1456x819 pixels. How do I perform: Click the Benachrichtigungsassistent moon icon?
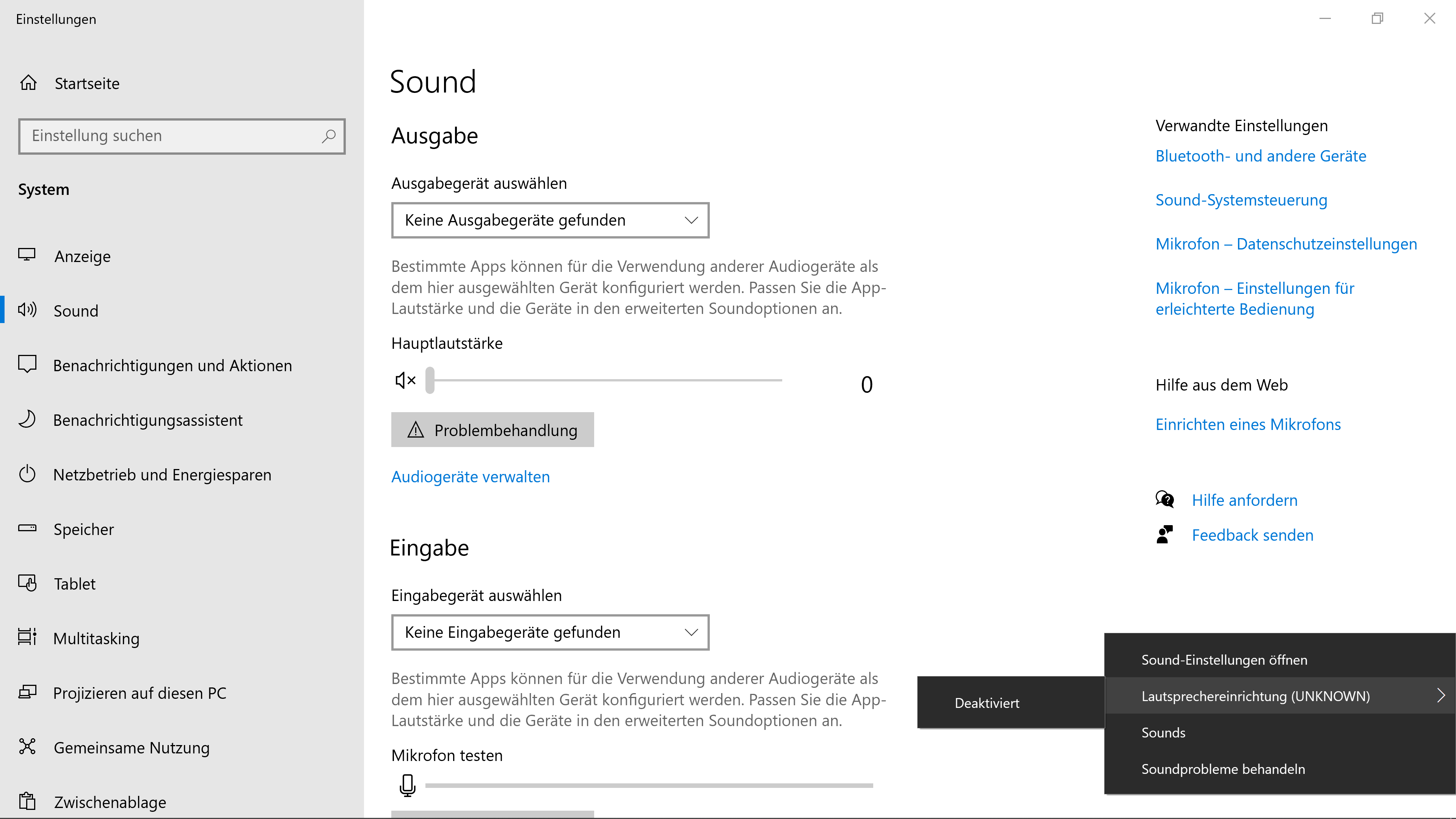[x=27, y=419]
